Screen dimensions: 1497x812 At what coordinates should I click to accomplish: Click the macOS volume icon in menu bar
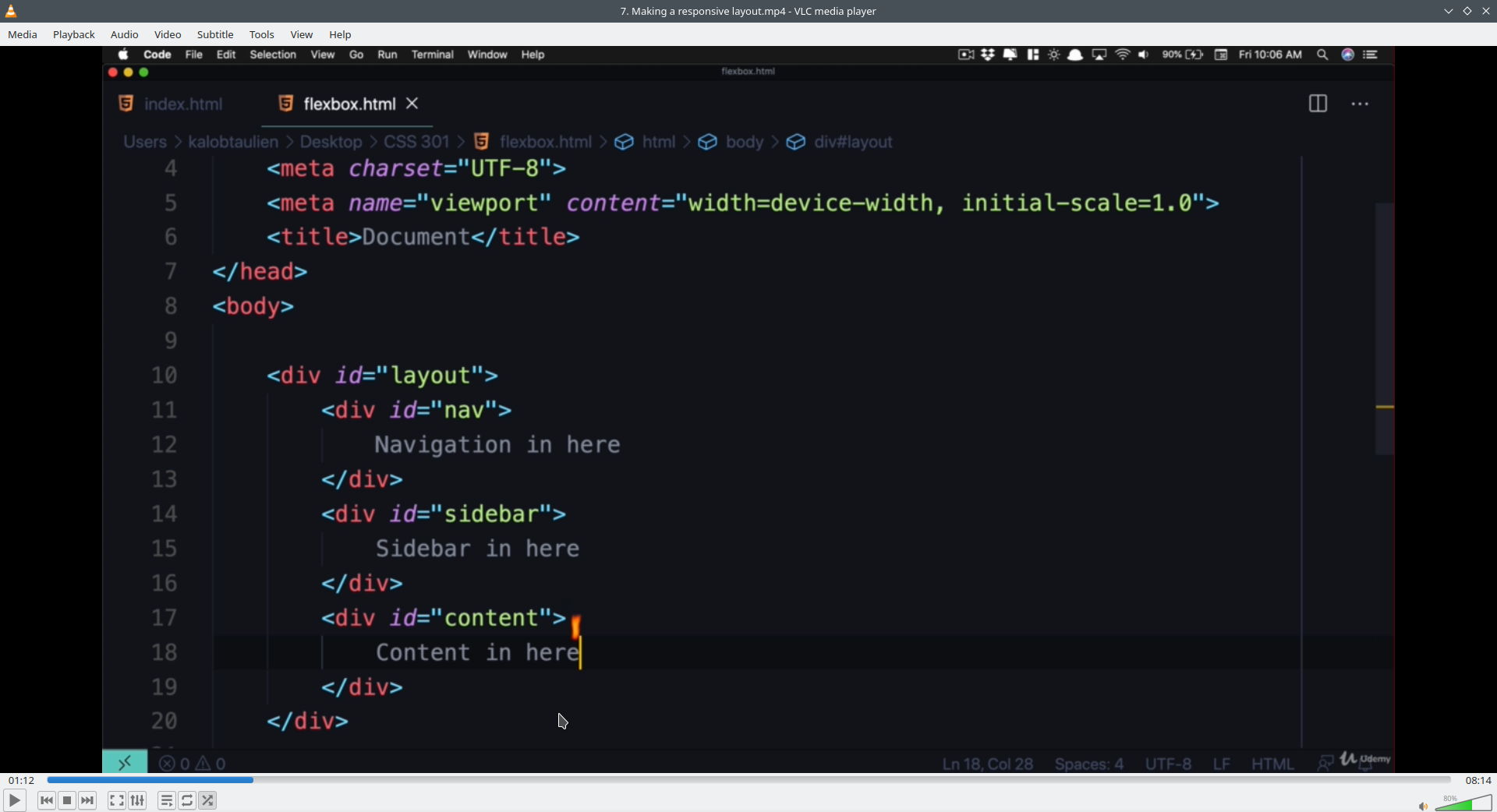click(1144, 55)
